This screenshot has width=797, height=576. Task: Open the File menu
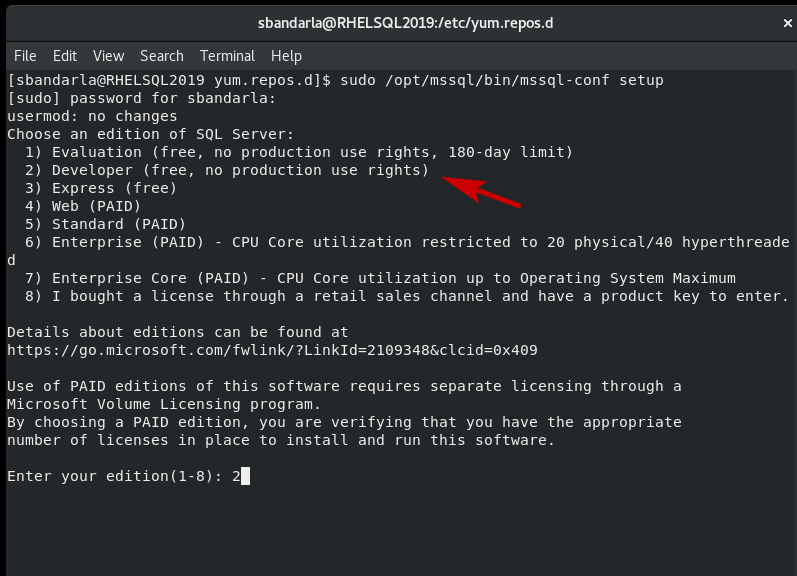coord(25,56)
